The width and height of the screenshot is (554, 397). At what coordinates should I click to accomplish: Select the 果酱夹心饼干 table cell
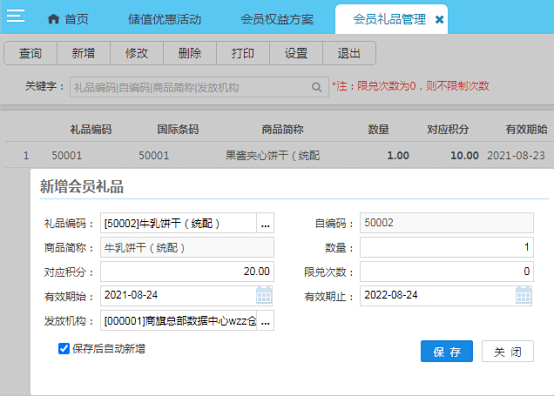(273, 155)
